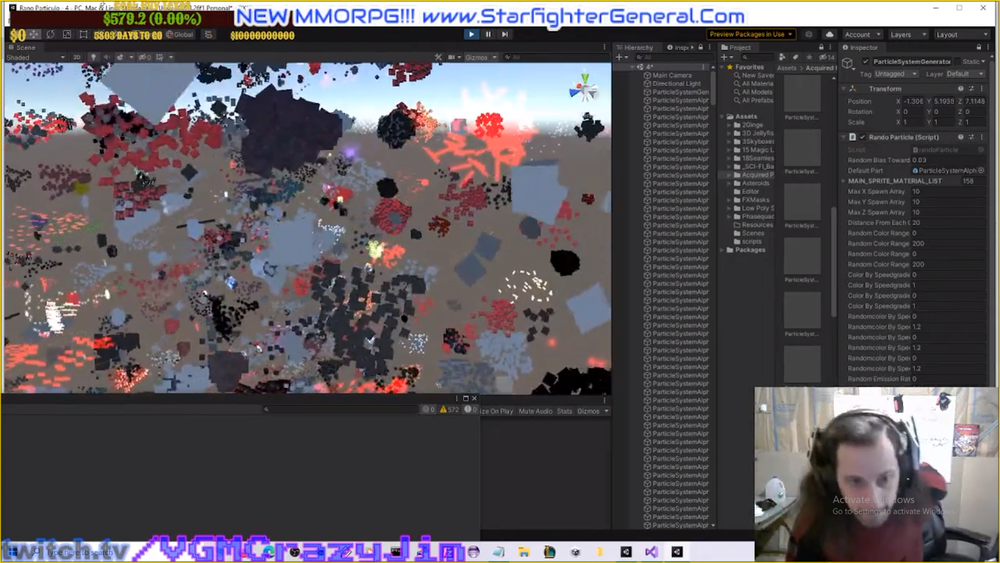The width and height of the screenshot is (1000, 563).
Task: Expand the 3D Jellyfish folder
Action: tap(729, 133)
